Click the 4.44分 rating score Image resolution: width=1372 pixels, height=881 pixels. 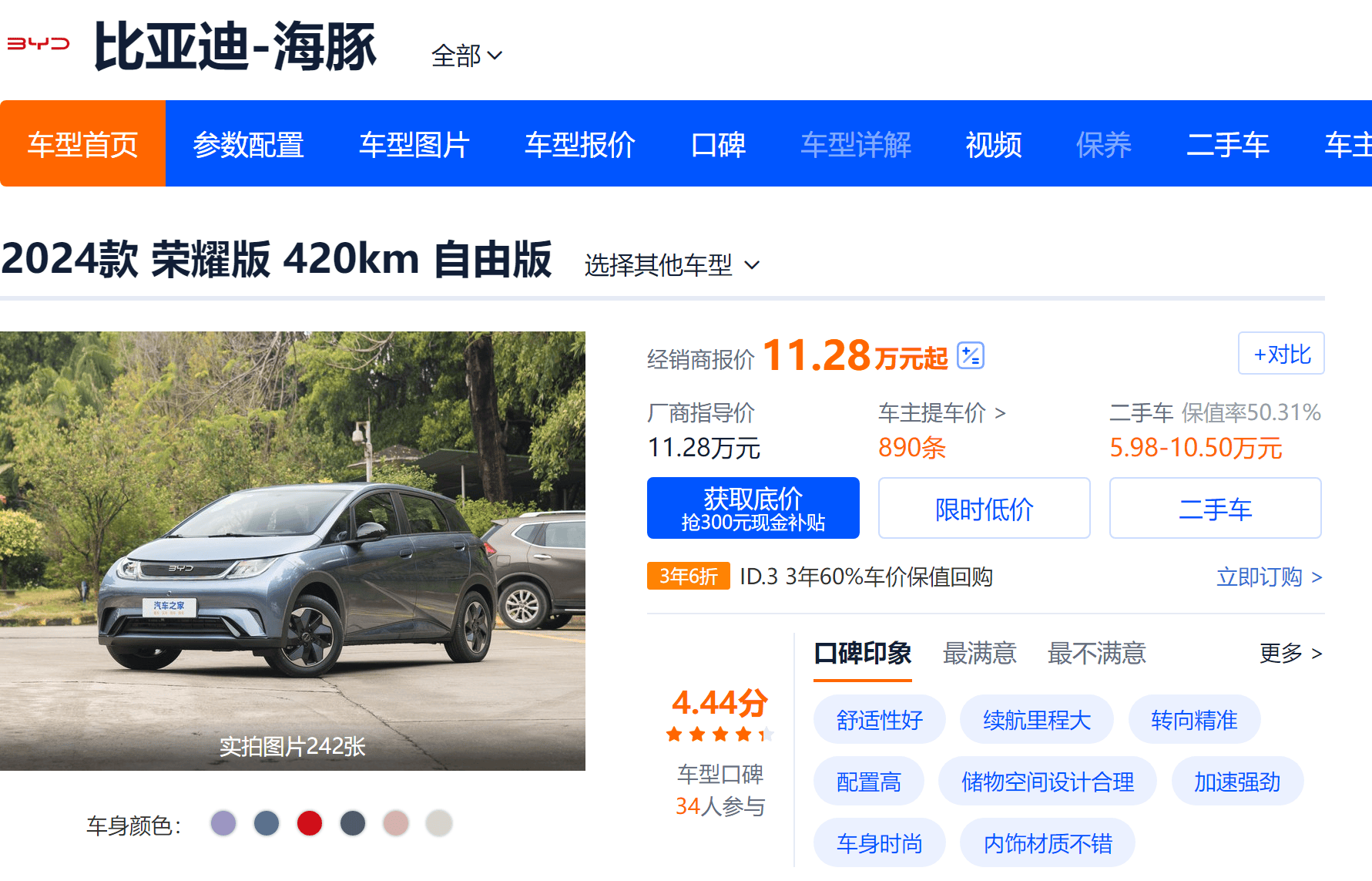click(720, 702)
